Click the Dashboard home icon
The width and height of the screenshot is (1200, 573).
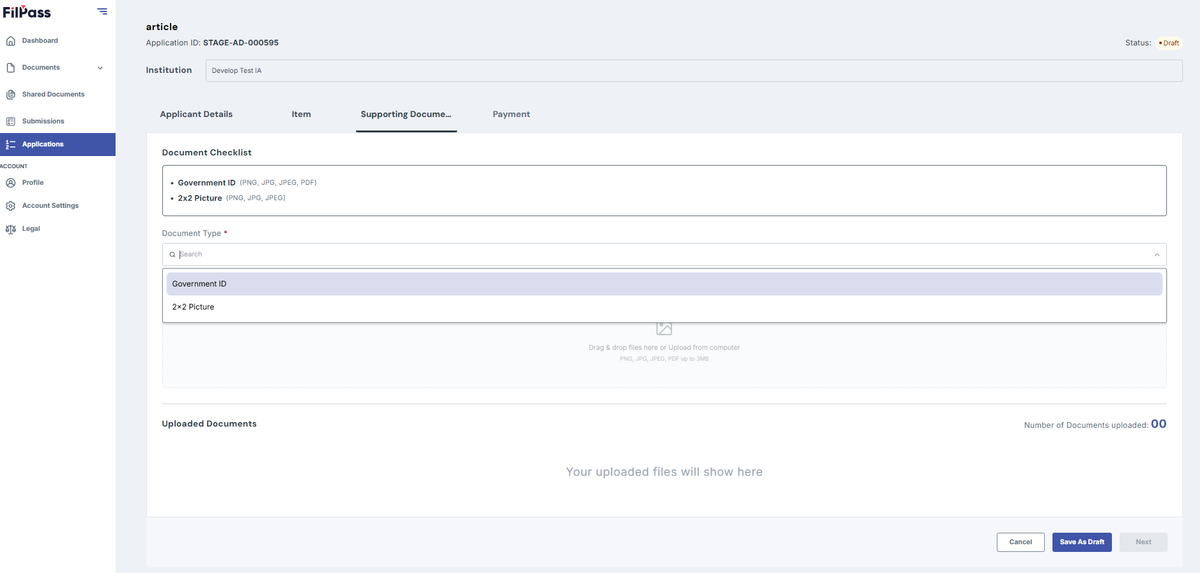pos(11,41)
